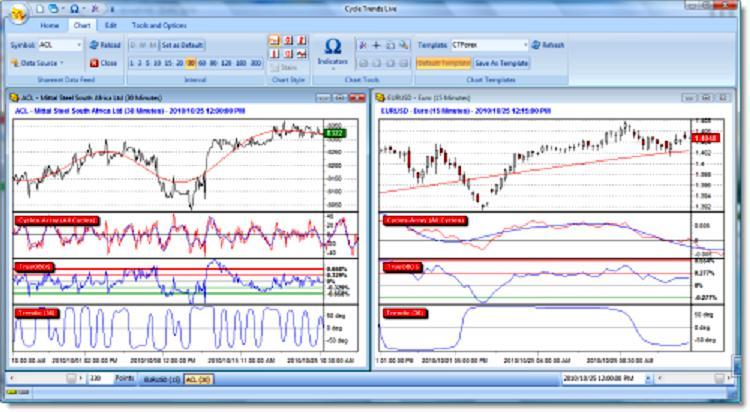Screen dimensions: 750x412
Task: Click the ACL chart window title icon
Action: (14, 98)
